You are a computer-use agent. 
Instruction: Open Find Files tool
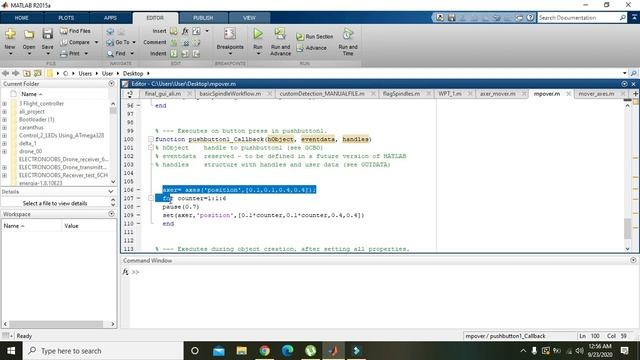76,31
